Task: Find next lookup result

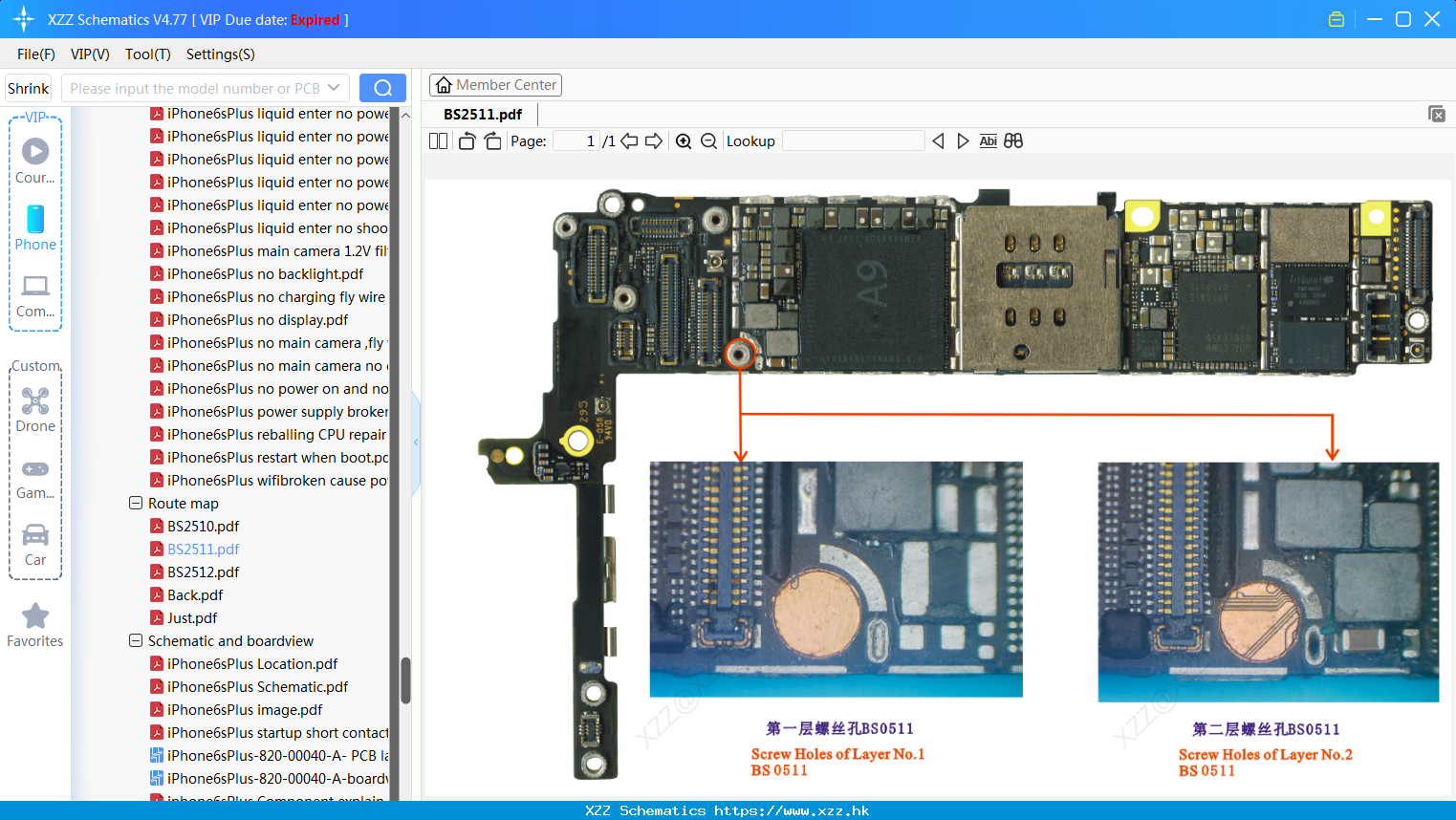Action: (963, 140)
